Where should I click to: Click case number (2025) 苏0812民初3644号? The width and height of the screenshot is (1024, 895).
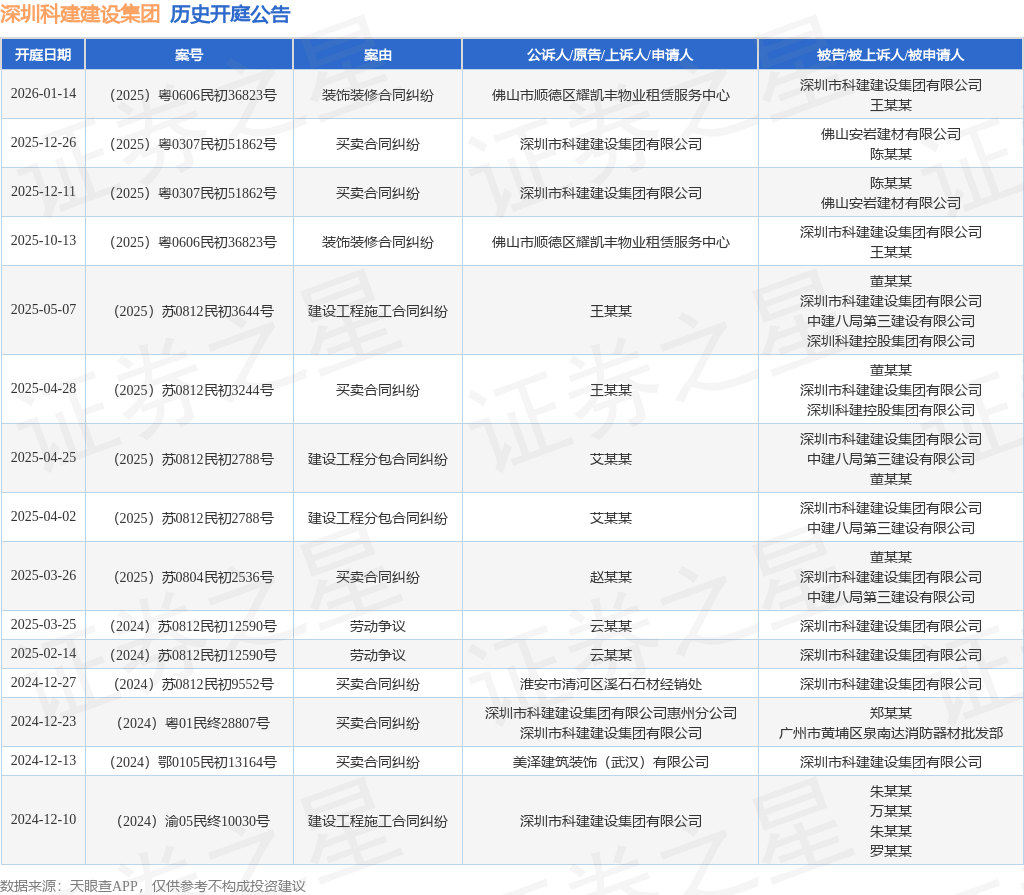coord(193,311)
